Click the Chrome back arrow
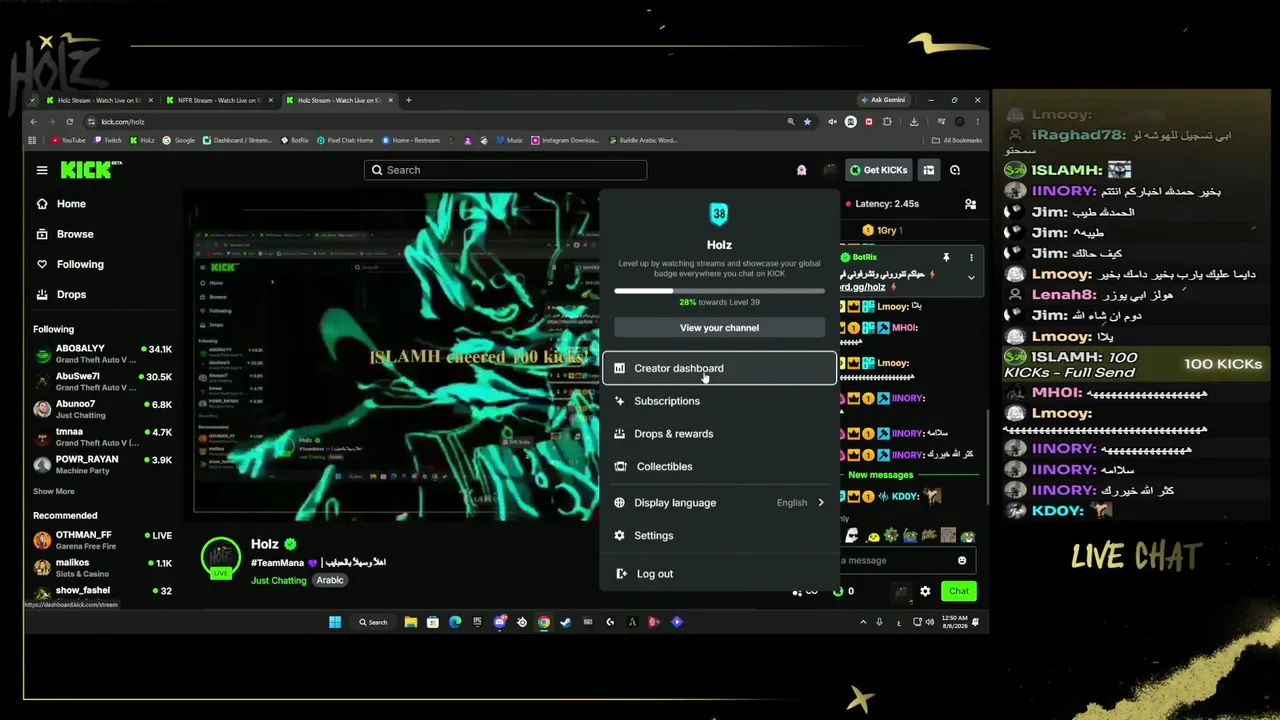The height and width of the screenshot is (720, 1280). 33,122
